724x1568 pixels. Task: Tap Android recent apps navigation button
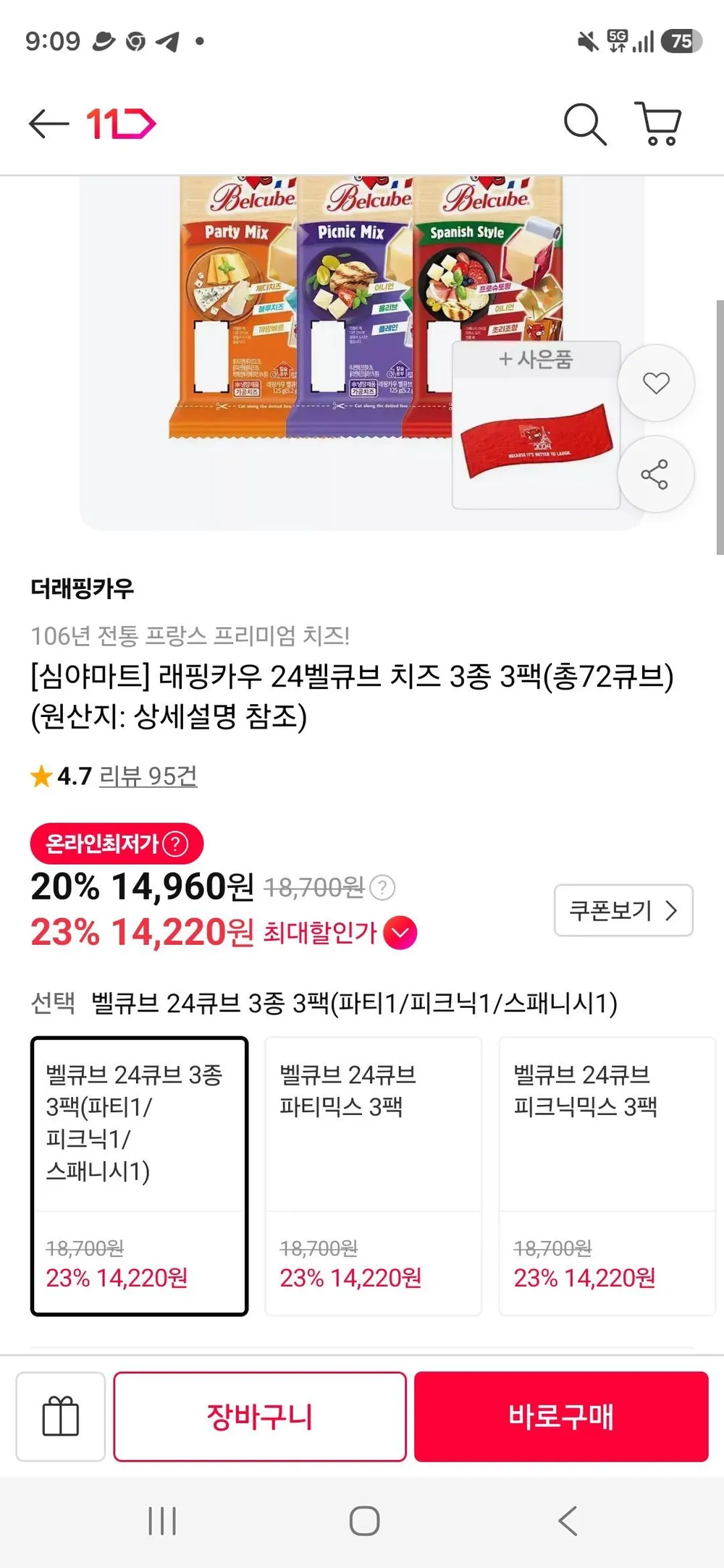point(162,1520)
